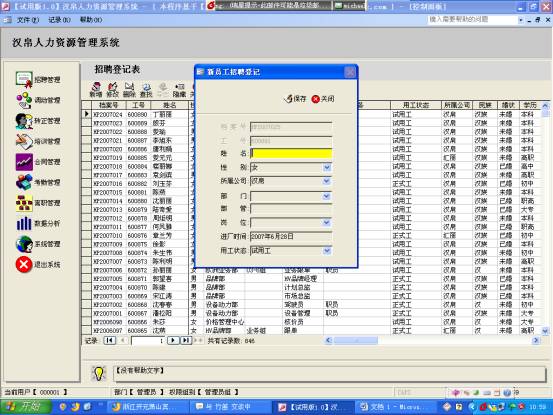
Task: Click the 进厂时间 date field
Action: (291, 236)
